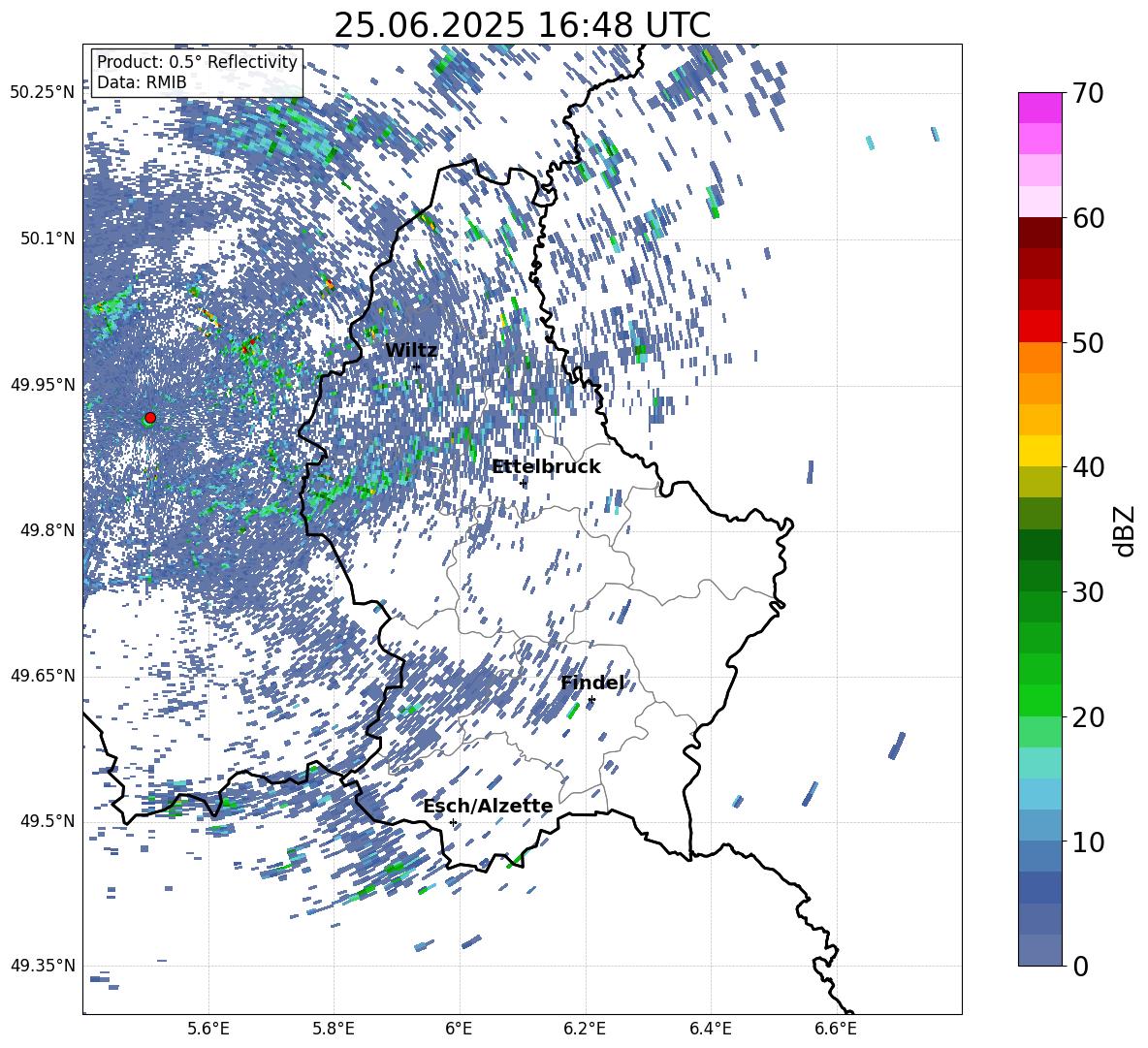This screenshot has height=1048, width=1148.
Task: Click the Findel city label
Action: tap(592, 683)
